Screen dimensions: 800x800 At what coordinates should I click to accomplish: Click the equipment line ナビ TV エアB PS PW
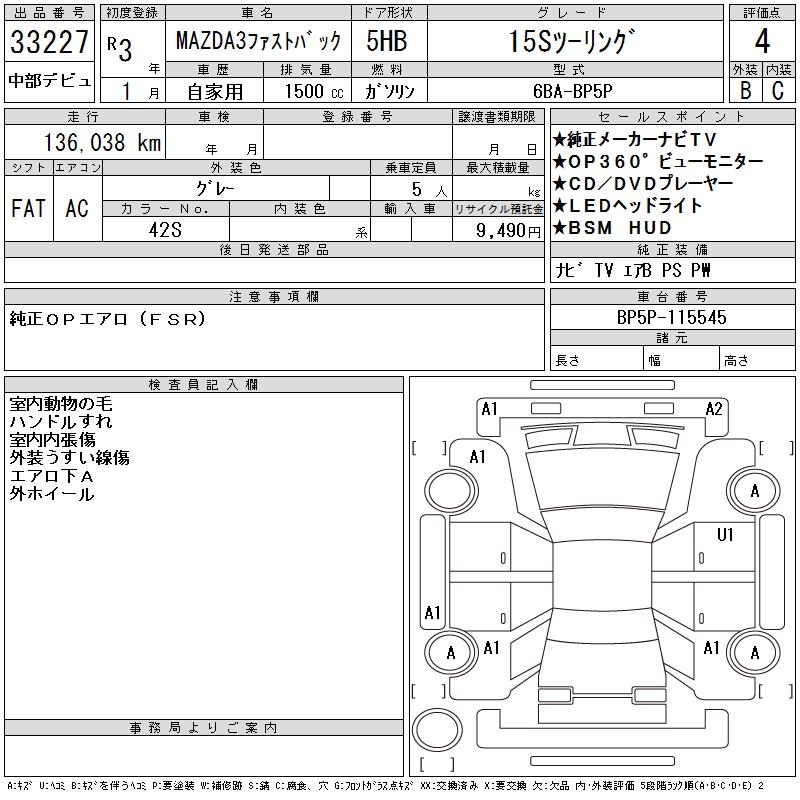pos(633,270)
